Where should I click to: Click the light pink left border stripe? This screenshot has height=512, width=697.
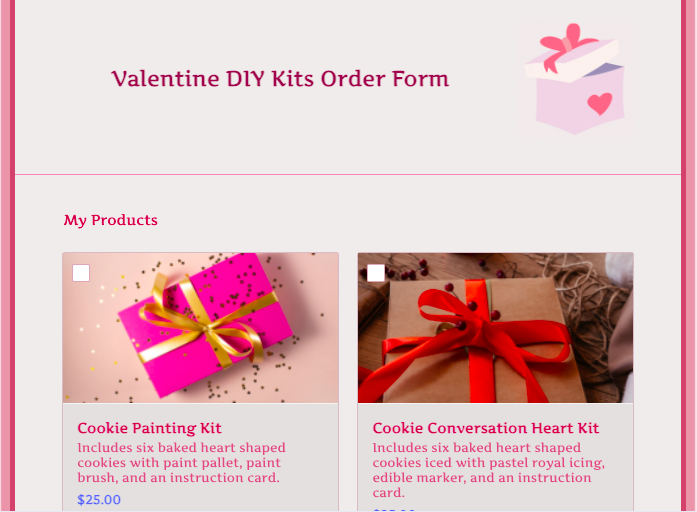(5, 256)
